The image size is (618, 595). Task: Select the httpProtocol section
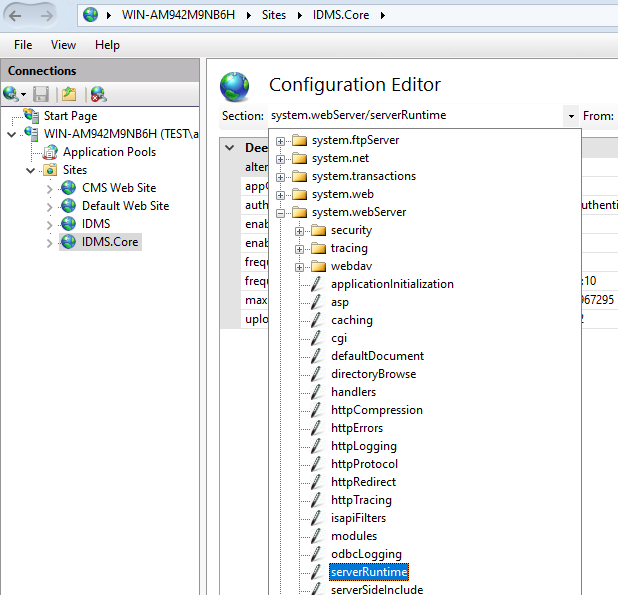pos(364,464)
